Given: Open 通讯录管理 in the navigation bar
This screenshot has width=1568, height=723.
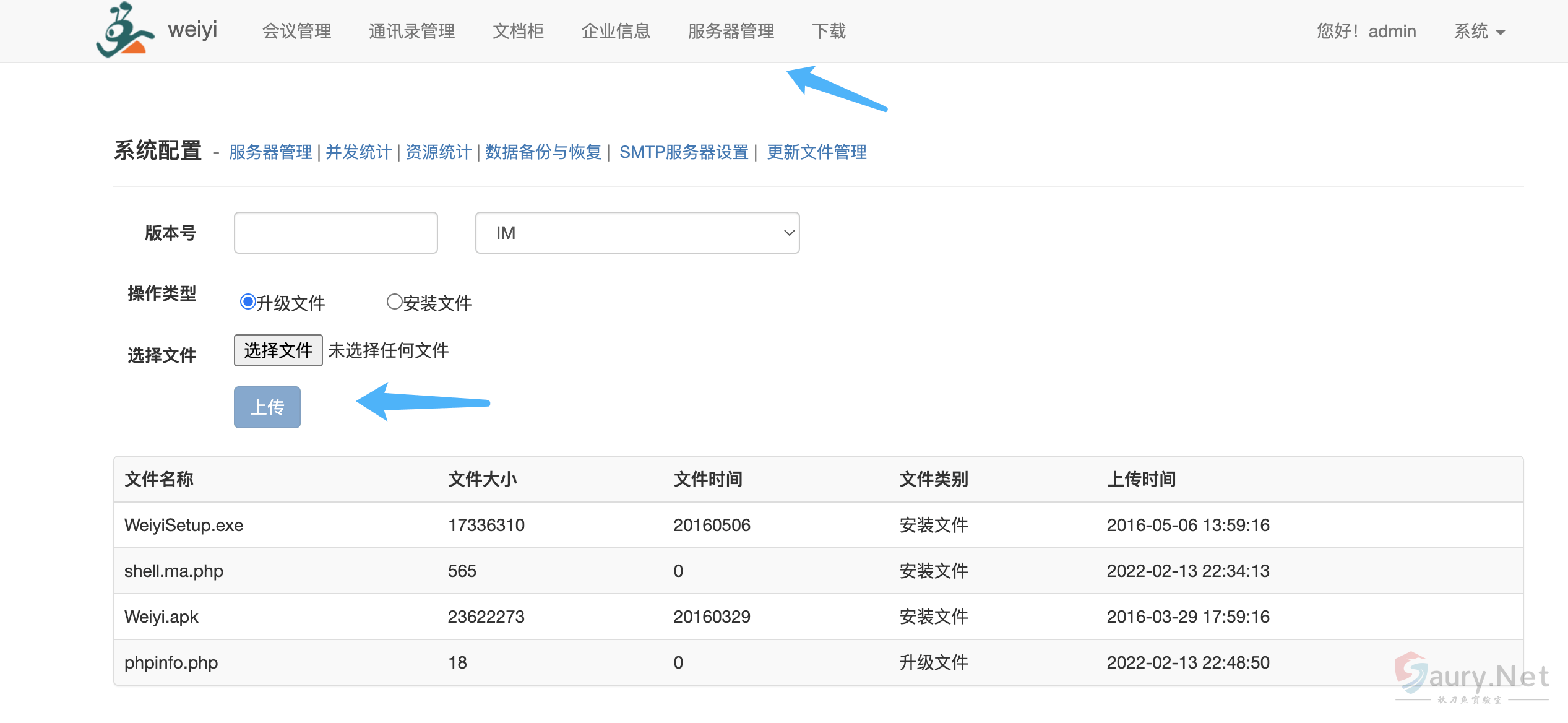Looking at the screenshot, I should point(411,32).
